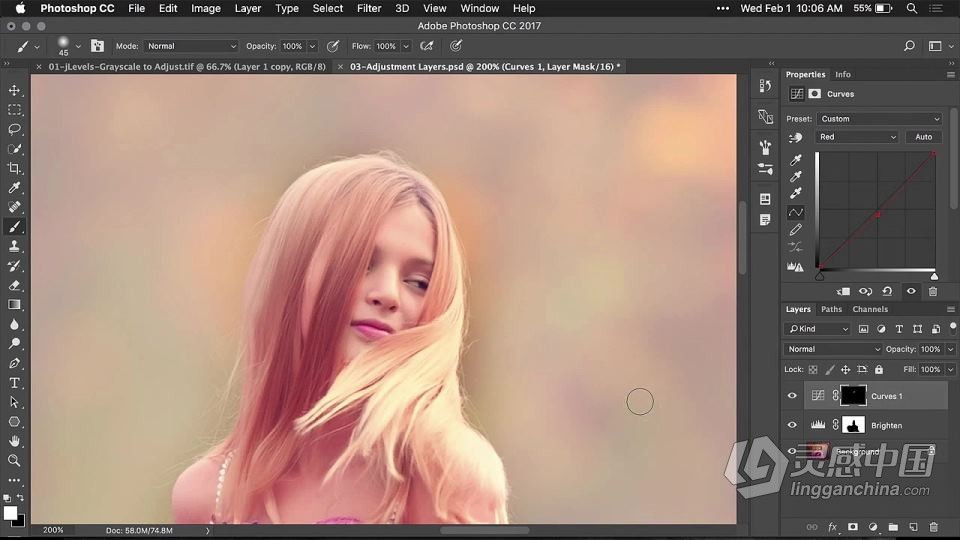
Task: Select the Hand tool
Action: coord(14,441)
